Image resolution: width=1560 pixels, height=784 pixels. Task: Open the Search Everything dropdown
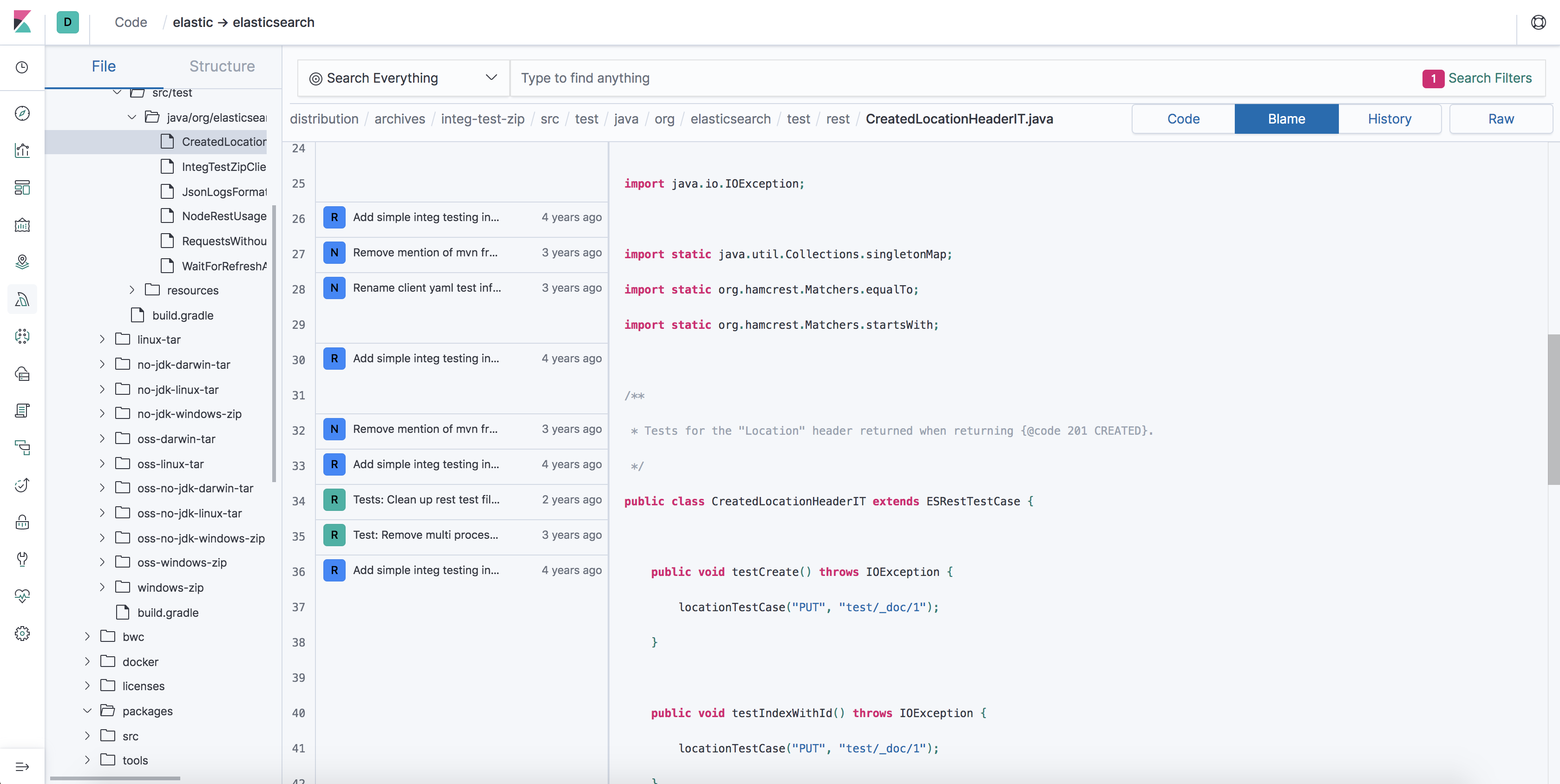[x=403, y=78]
